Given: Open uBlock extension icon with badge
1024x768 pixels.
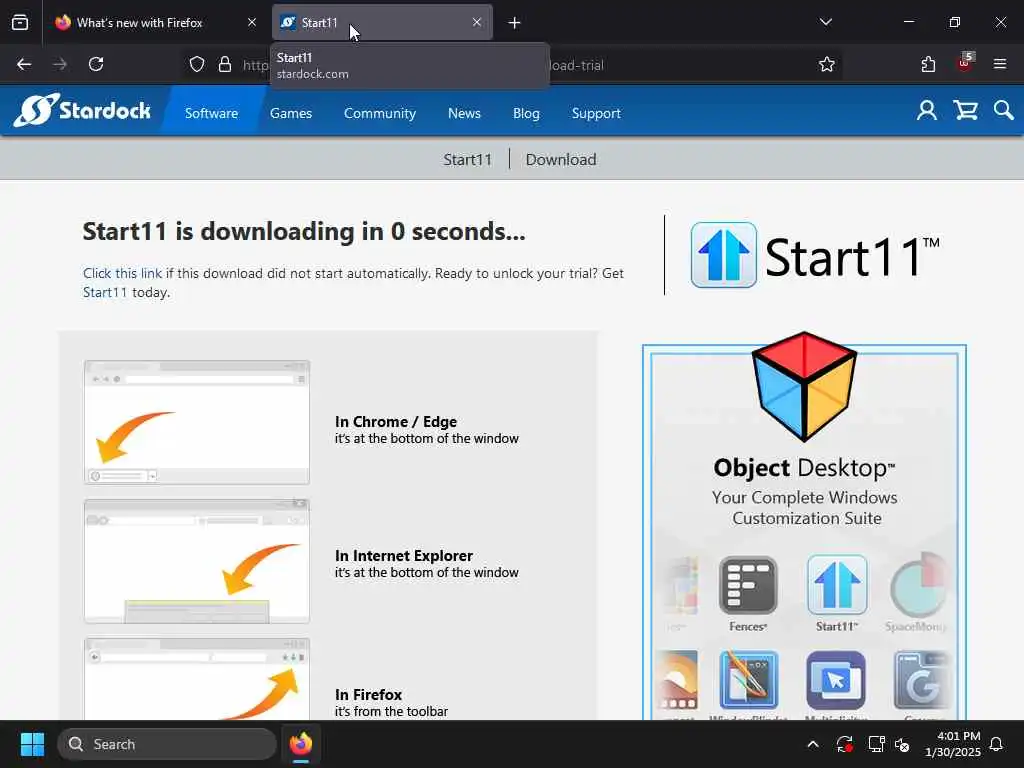Looking at the screenshot, I should (965, 63).
